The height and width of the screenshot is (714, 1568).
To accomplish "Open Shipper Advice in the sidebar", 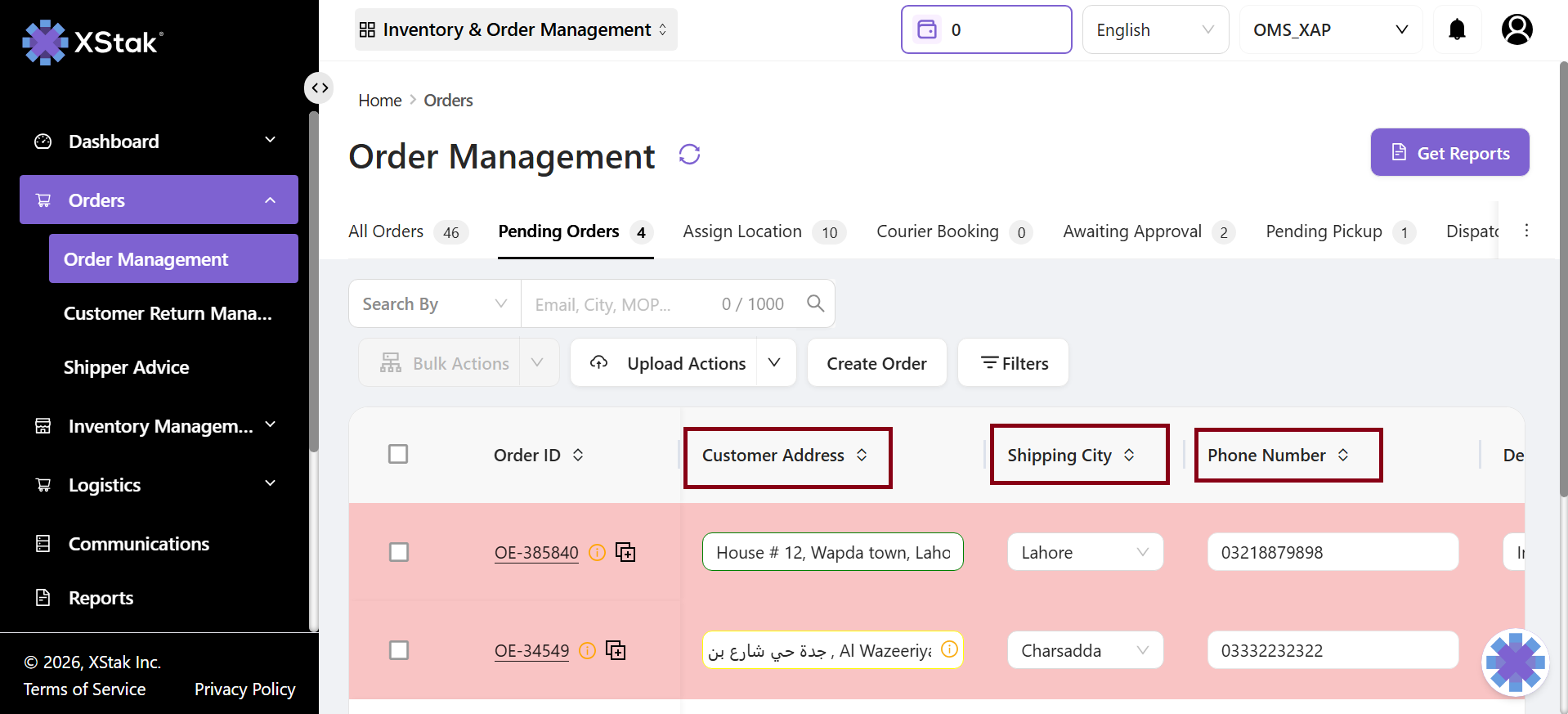I will (126, 367).
